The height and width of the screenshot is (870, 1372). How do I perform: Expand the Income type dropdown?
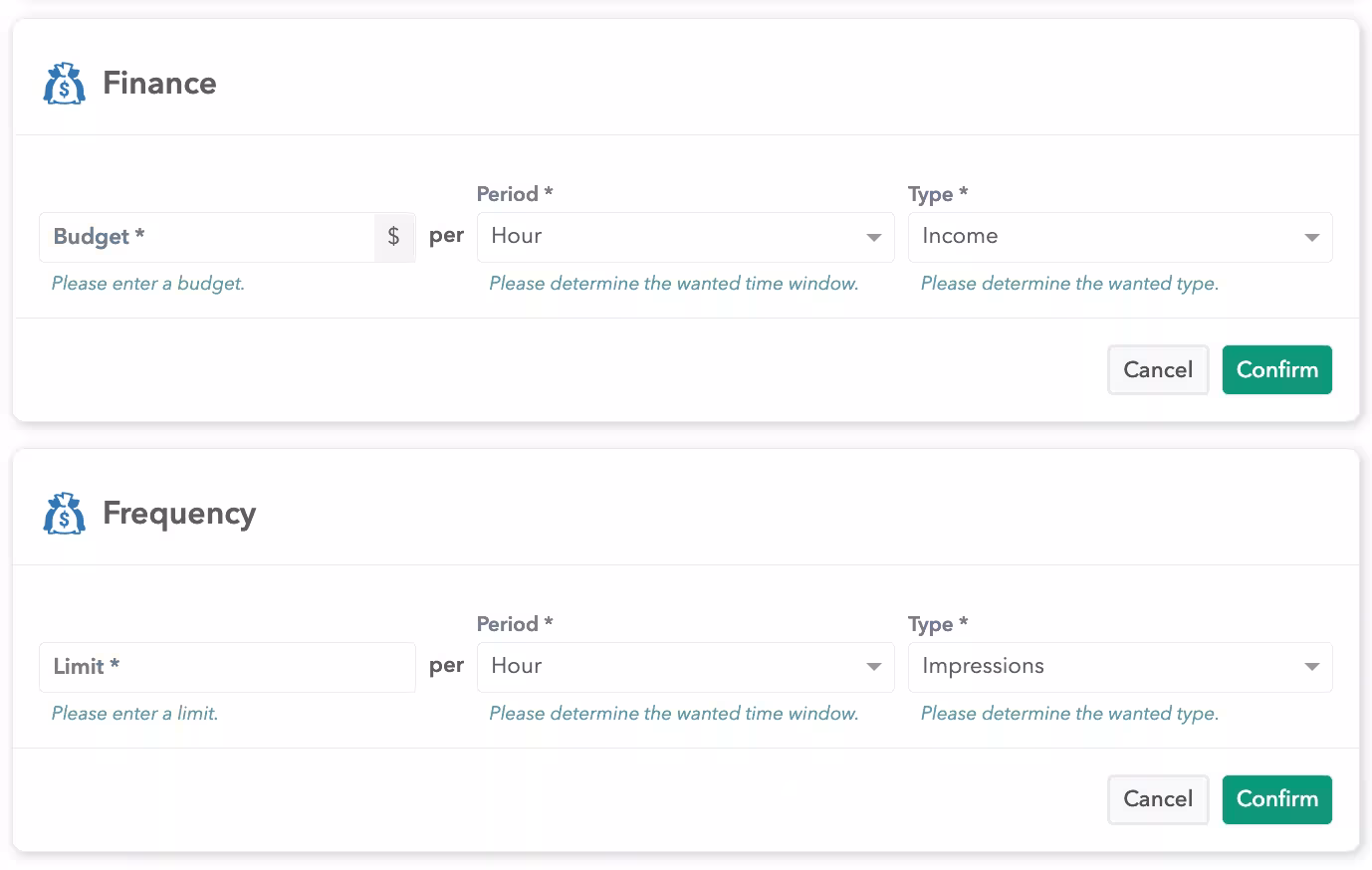pyautogui.click(x=1119, y=237)
